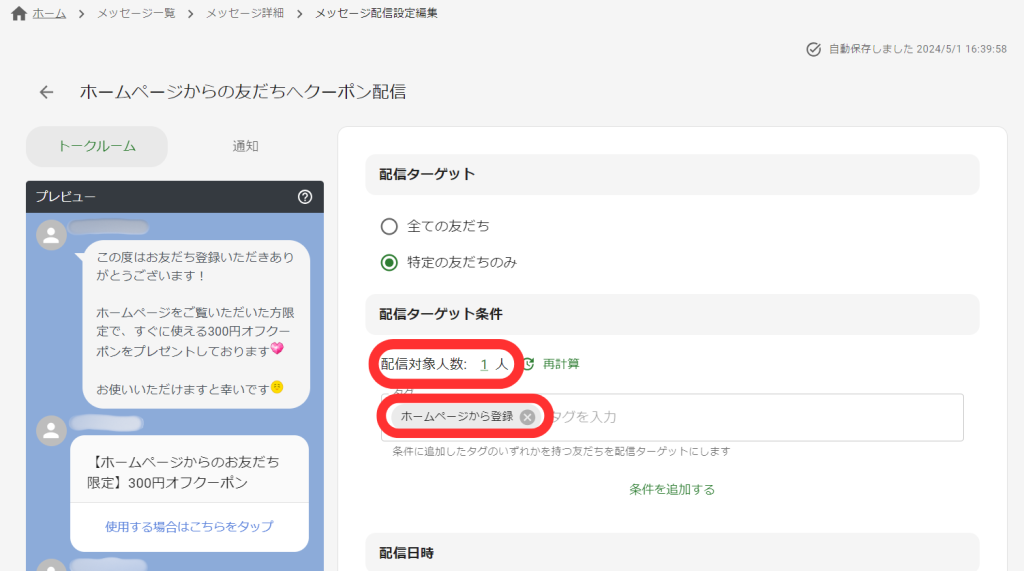Go to メッセージ詳細 in breadcrumb
1024x571 pixels.
coord(245,14)
